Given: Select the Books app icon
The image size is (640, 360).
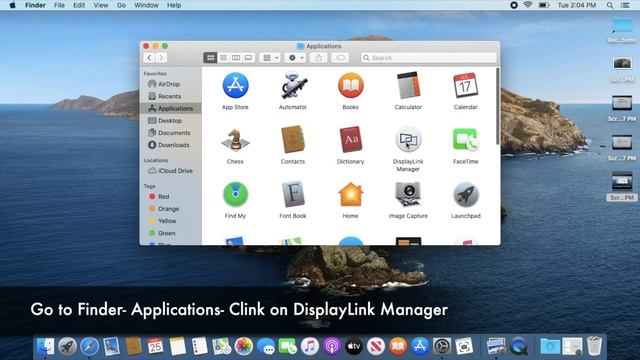Looking at the screenshot, I should click(x=351, y=85).
